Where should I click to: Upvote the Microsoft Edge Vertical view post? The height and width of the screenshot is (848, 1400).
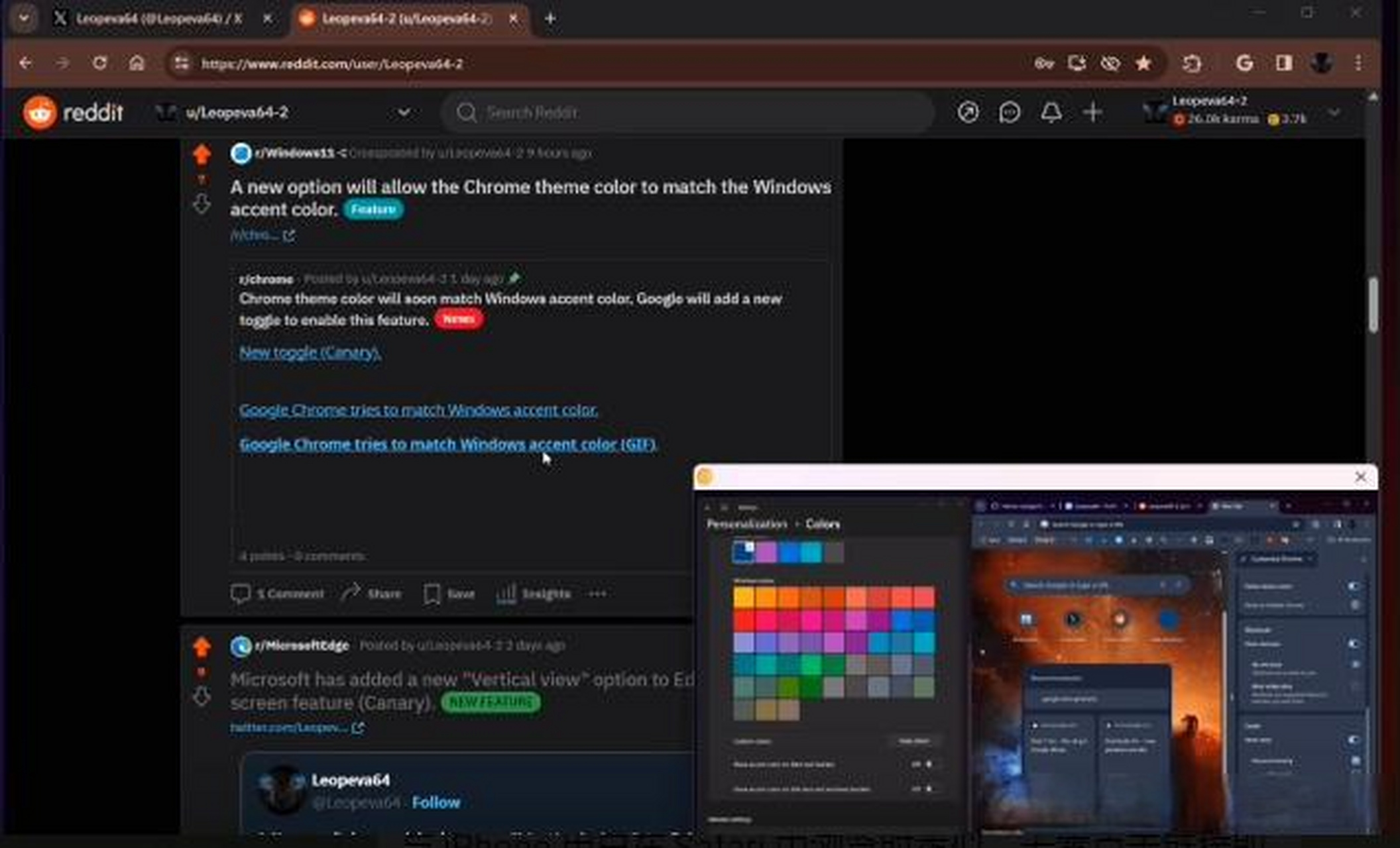click(202, 647)
